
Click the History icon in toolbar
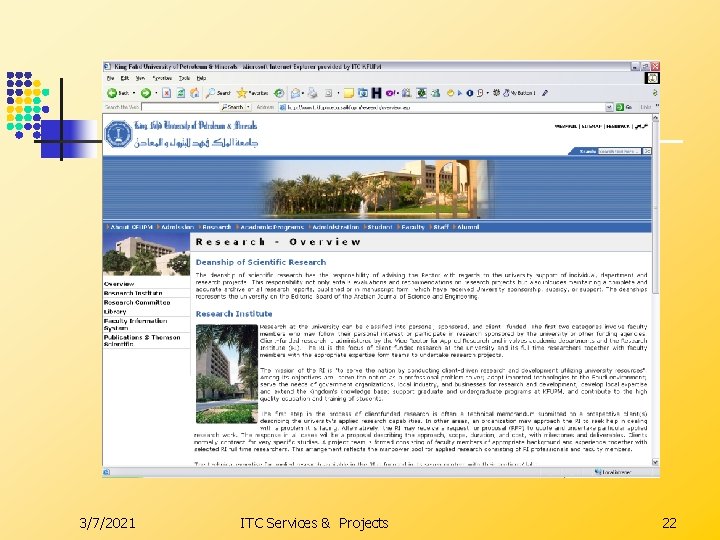279,93
